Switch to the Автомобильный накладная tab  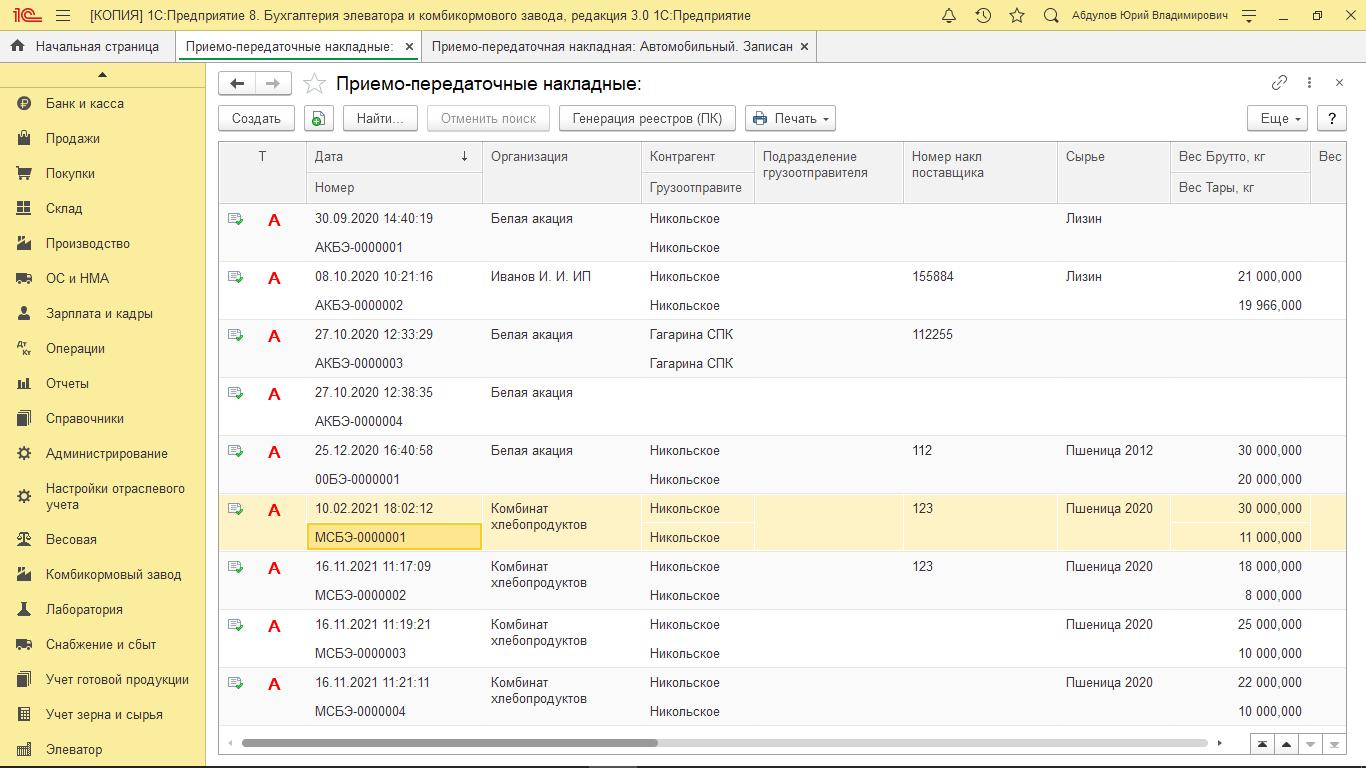[615, 46]
